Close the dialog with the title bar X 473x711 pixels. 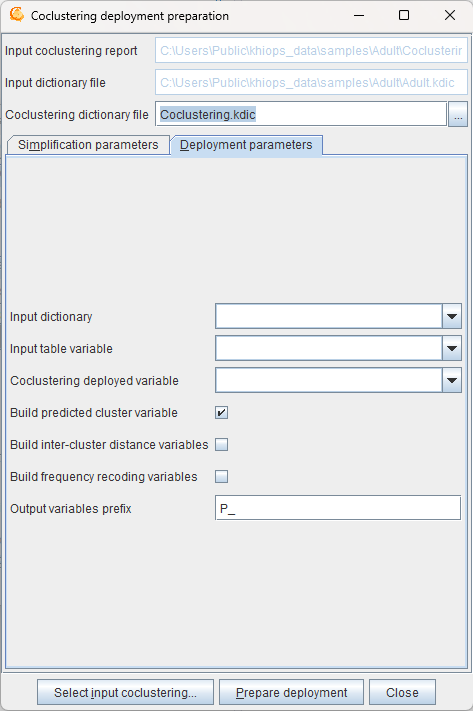click(449, 15)
